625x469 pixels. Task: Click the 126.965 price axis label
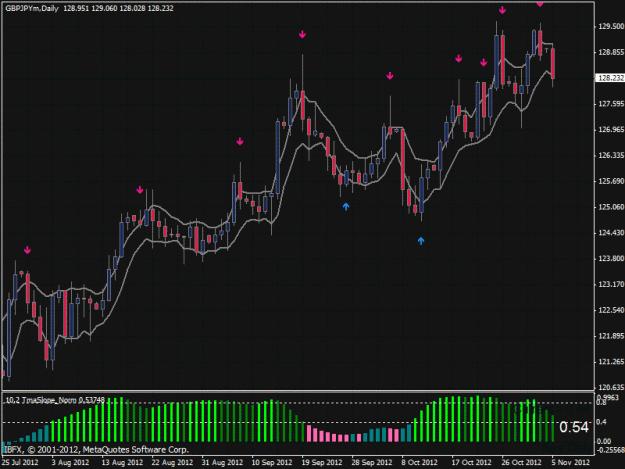[611, 130]
